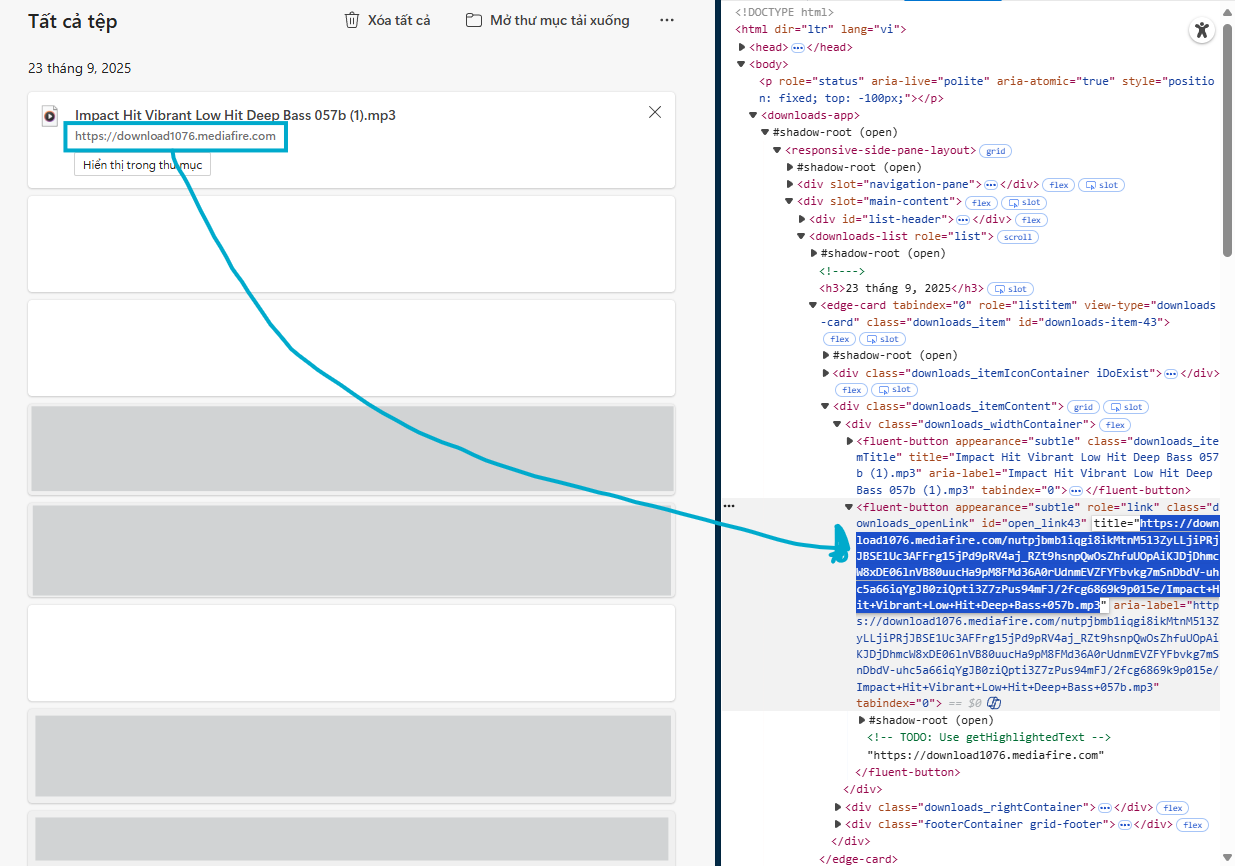This screenshot has height=866, width=1235.
Task: Expand the navigation-pane div node
Action: [791, 185]
